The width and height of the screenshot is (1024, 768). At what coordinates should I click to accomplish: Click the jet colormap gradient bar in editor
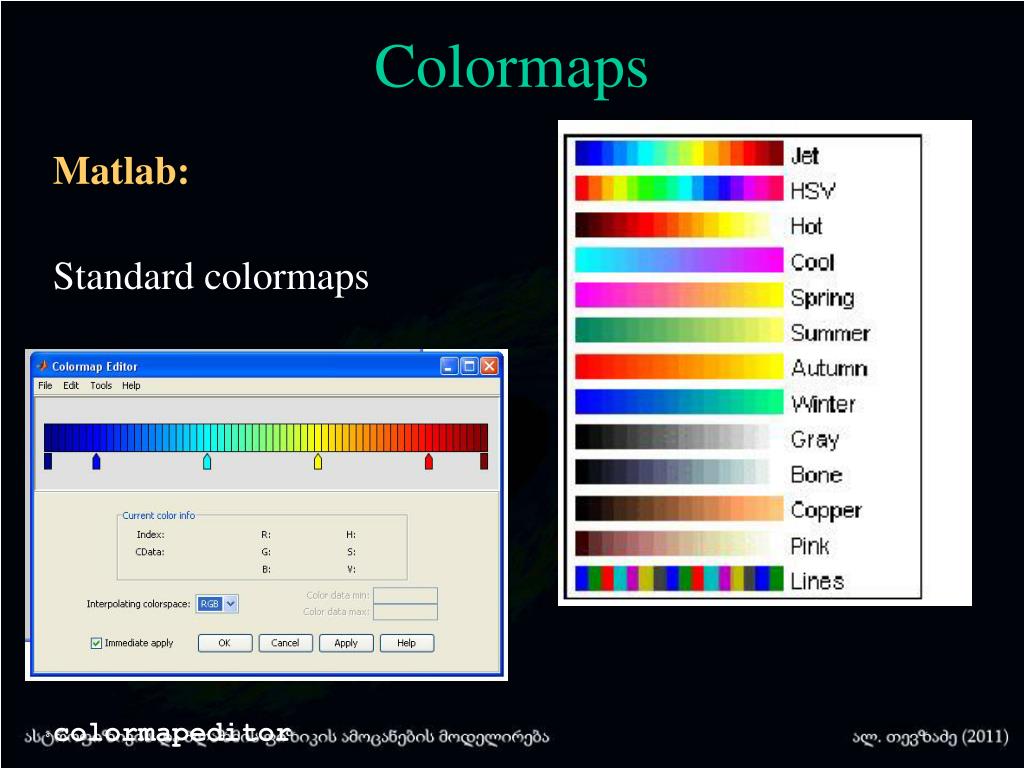pos(266,437)
